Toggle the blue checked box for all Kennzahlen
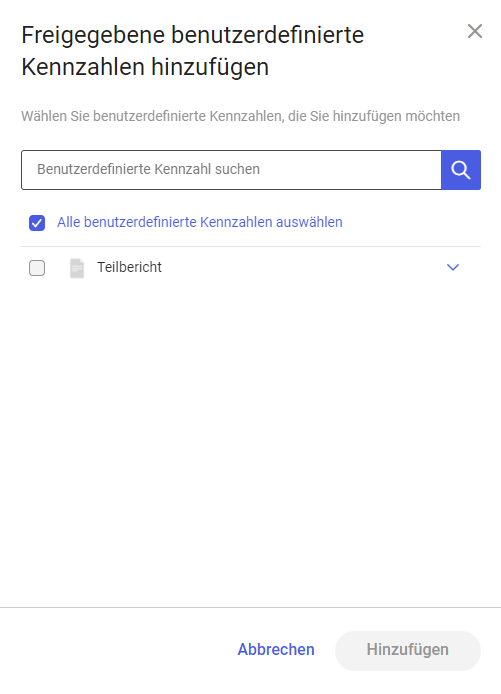 (x=37, y=223)
